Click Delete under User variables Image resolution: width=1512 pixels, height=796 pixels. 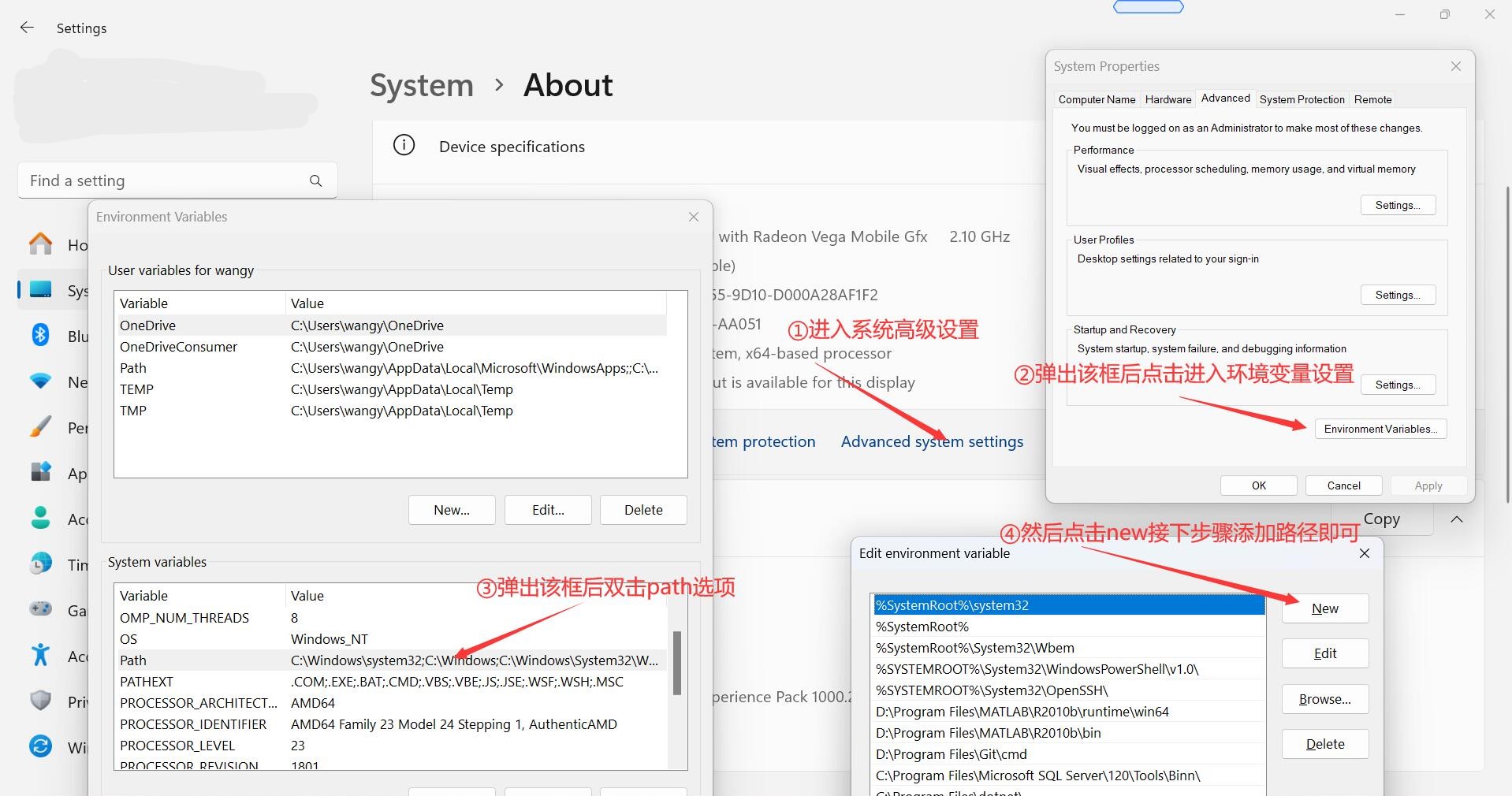click(643, 510)
